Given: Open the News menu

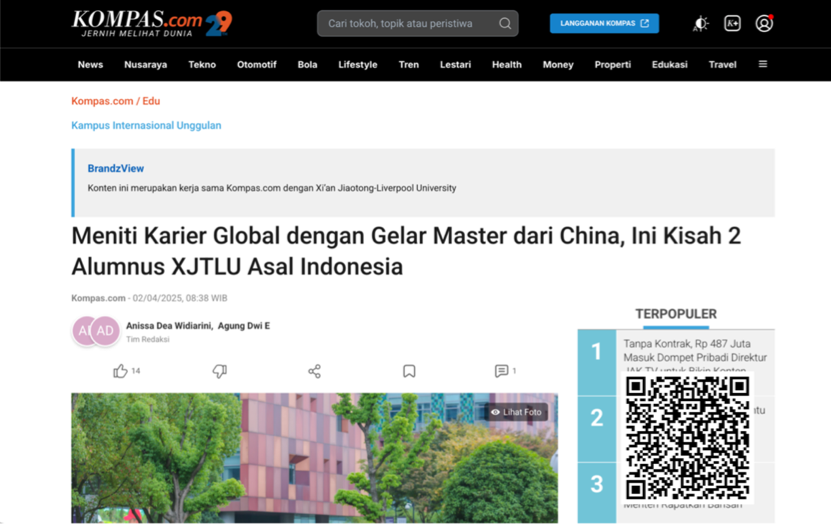Looking at the screenshot, I should pos(90,65).
